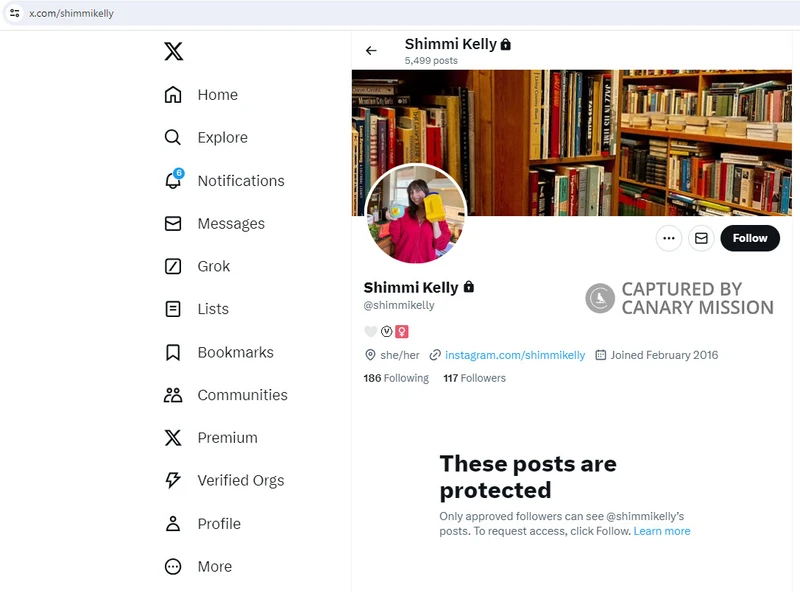
Task: Click the 5,499 posts text
Action: coord(431,60)
